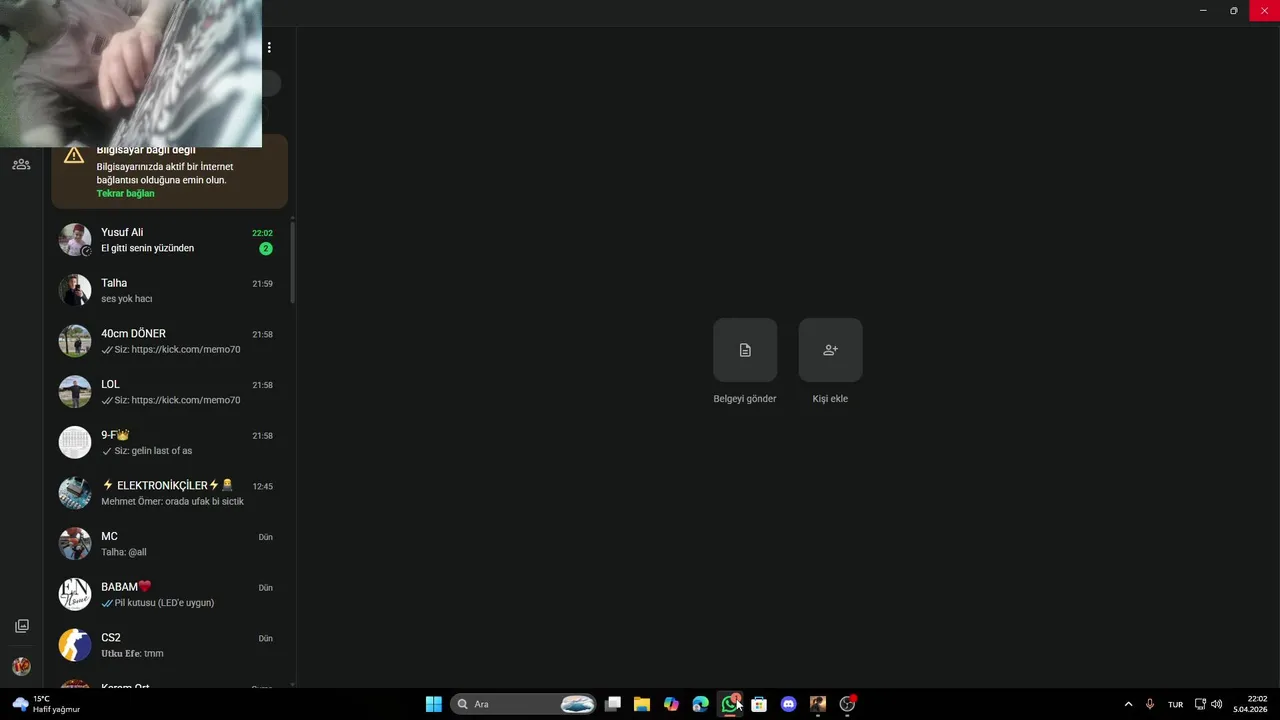1280x720 pixels.
Task: Click Belgeyi gönder document button
Action: click(745, 350)
